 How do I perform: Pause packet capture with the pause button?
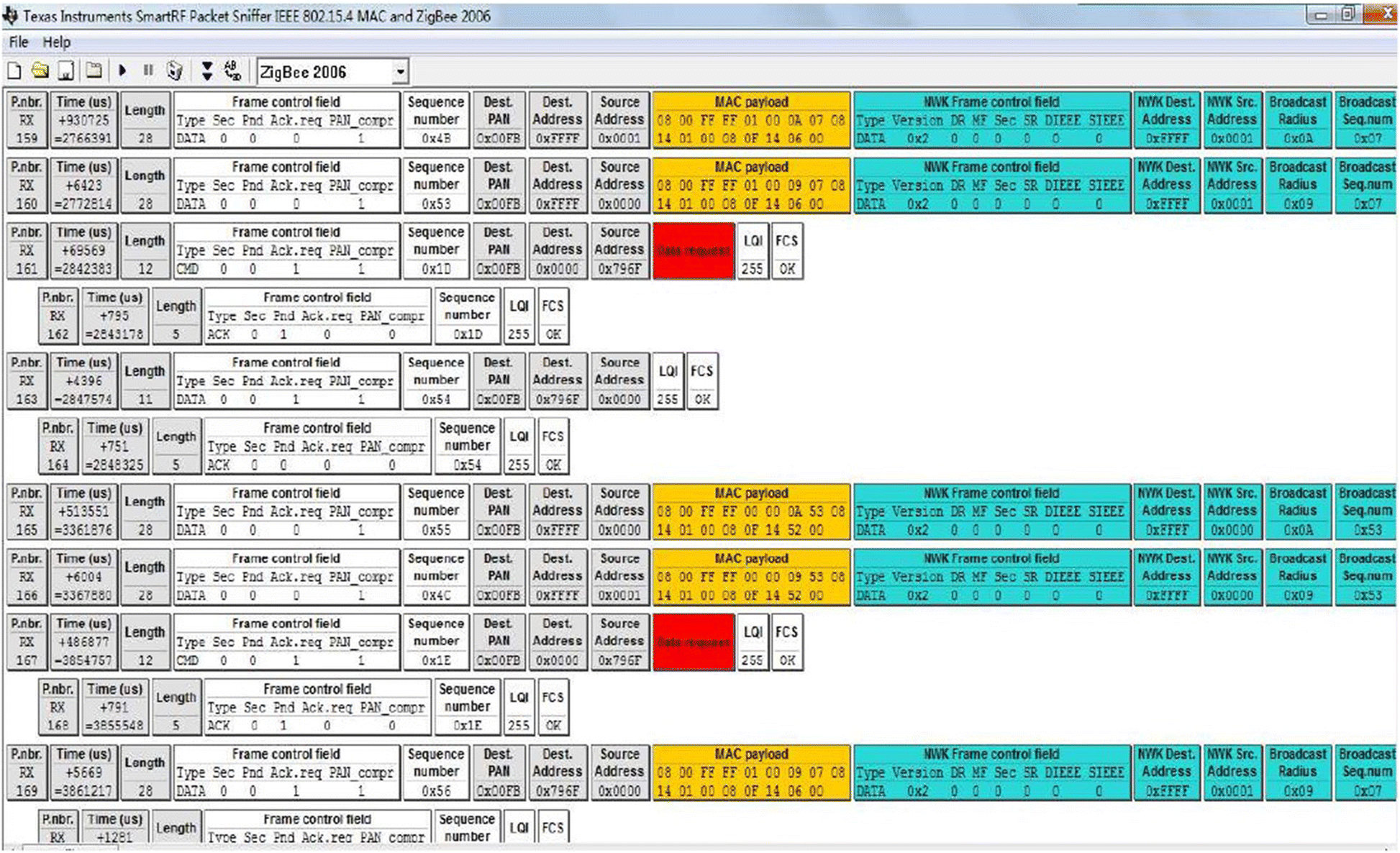click(x=148, y=70)
